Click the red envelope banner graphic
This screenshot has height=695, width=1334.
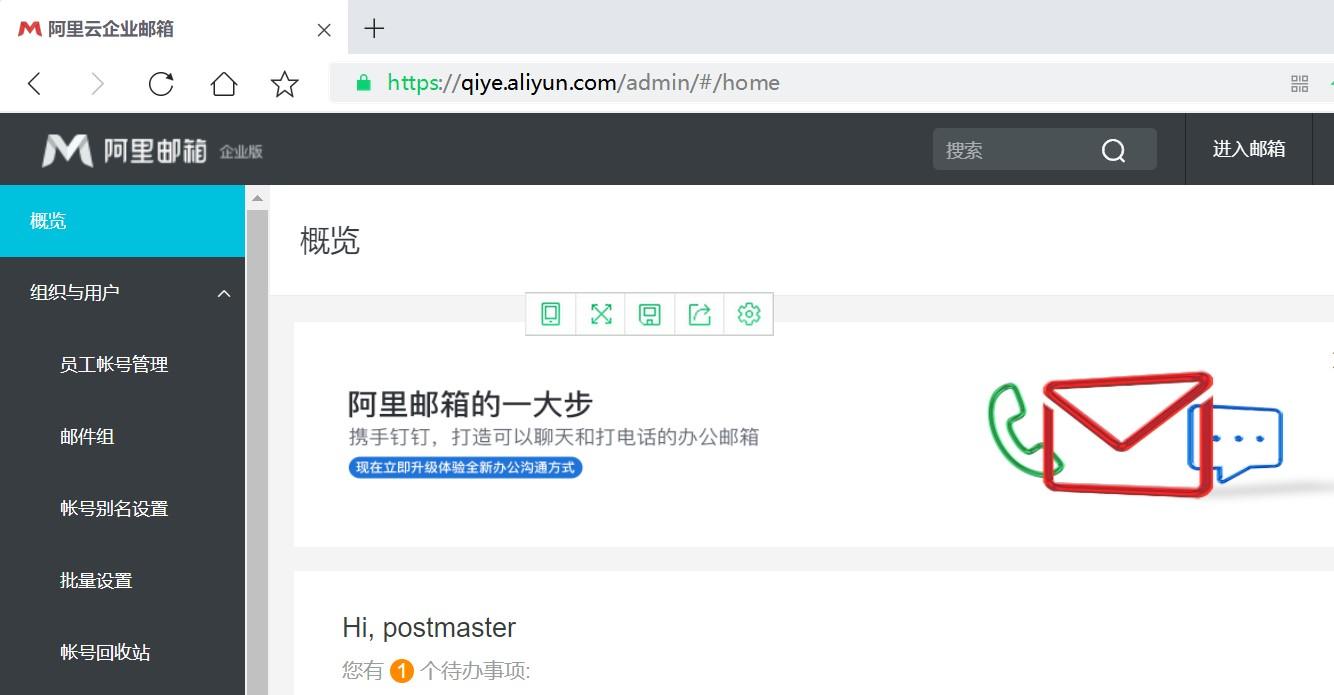[x=1128, y=433]
